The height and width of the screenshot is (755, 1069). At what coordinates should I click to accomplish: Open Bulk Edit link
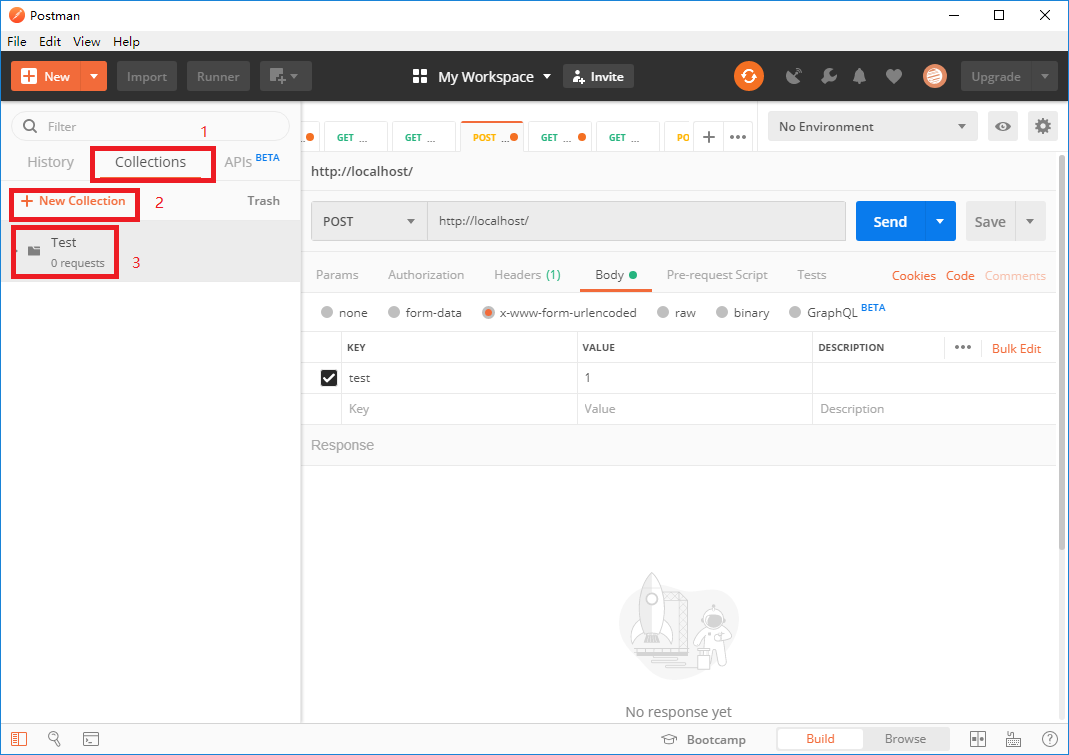[1016, 349]
